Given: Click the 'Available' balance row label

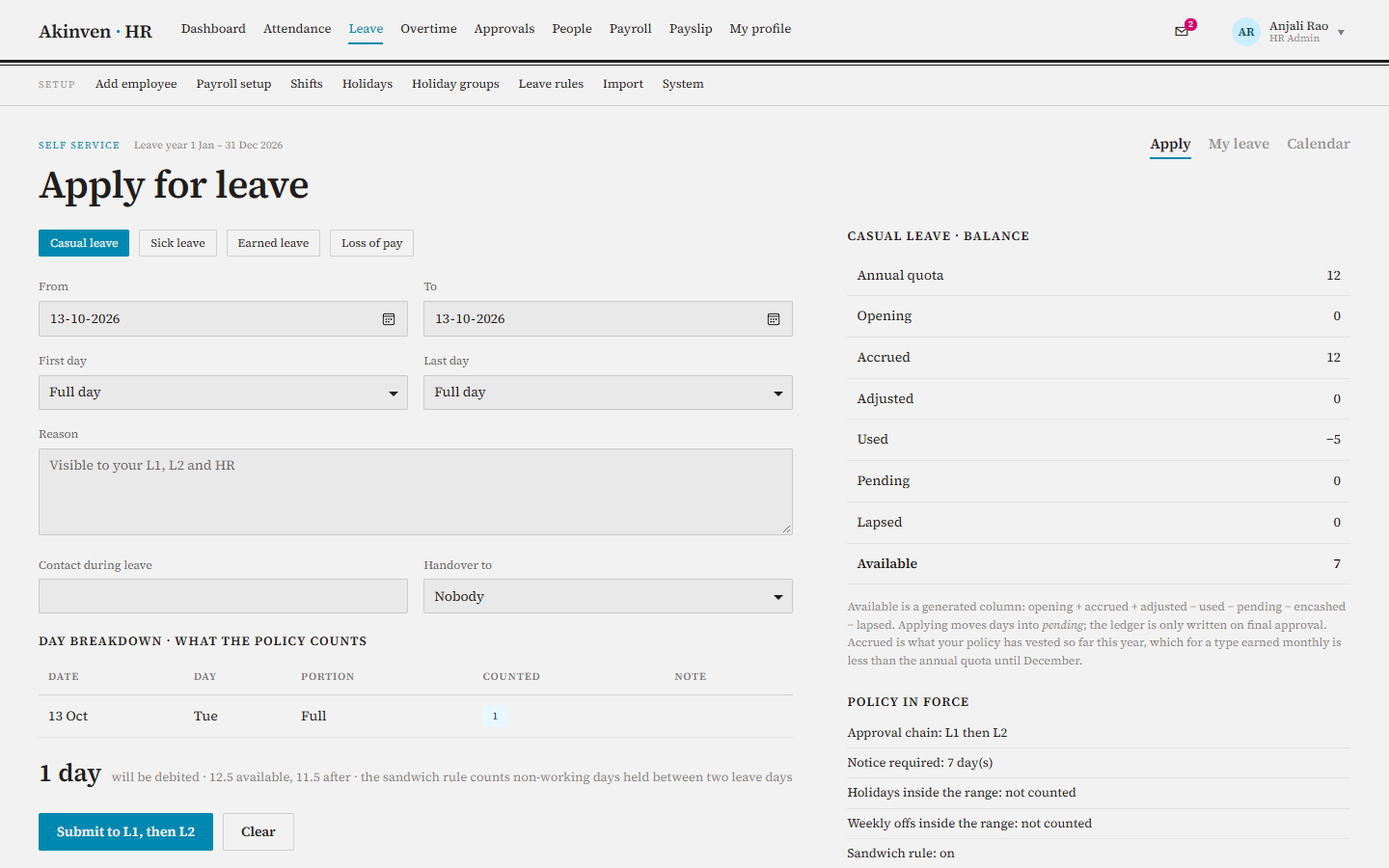Looking at the screenshot, I should coord(887,563).
